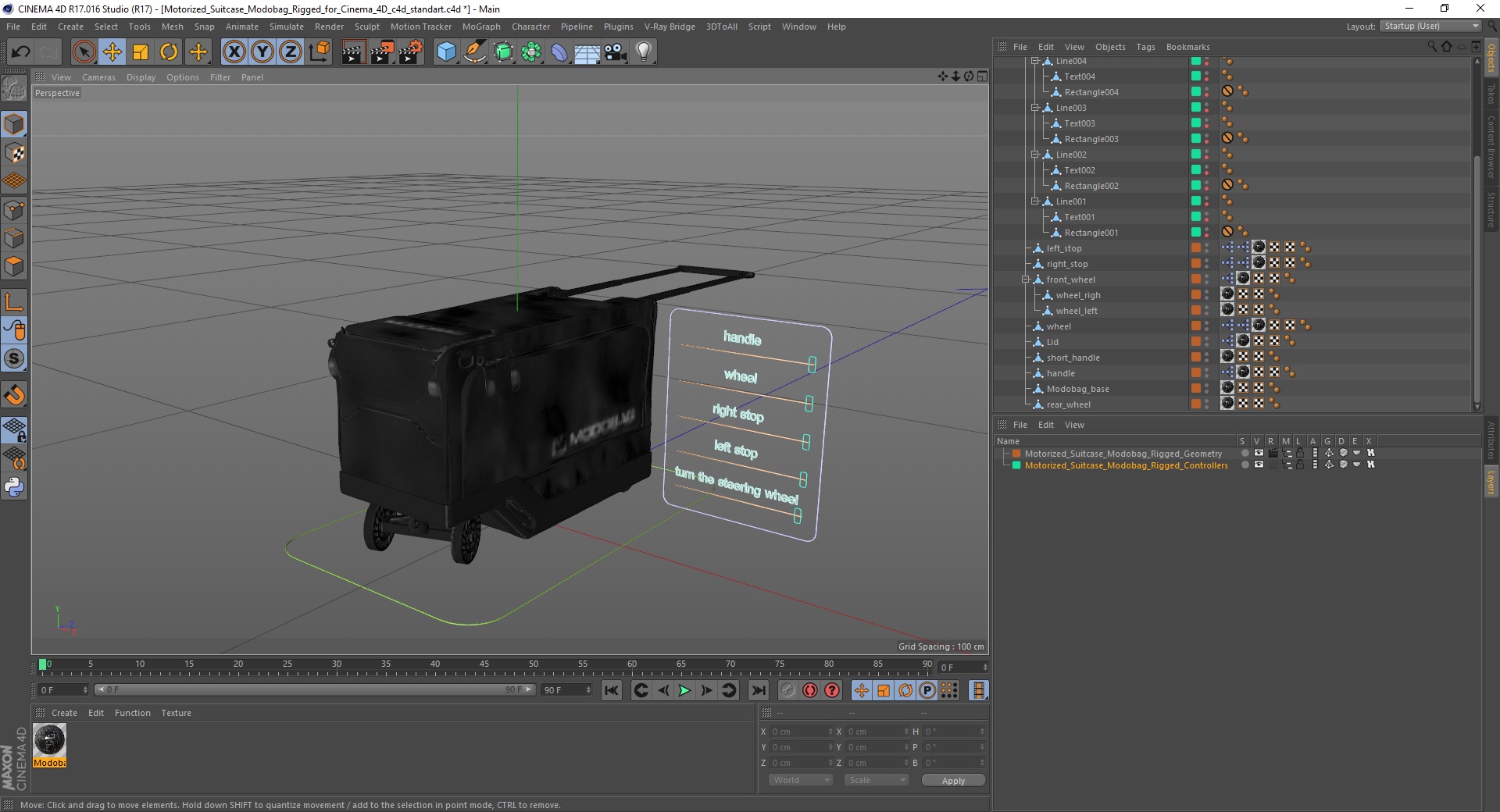Open material manager Texture menu
The width and height of the screenshot is (1500, 812).
(176, 713)
